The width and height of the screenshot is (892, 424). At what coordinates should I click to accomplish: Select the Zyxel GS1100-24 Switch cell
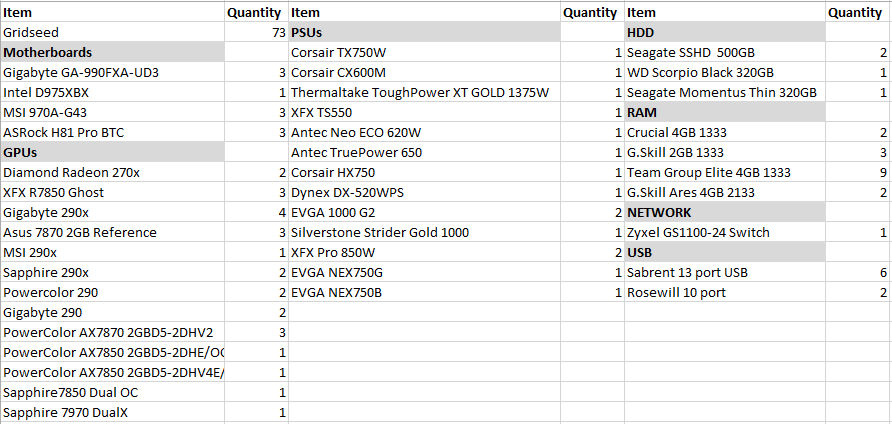(725, 232)
